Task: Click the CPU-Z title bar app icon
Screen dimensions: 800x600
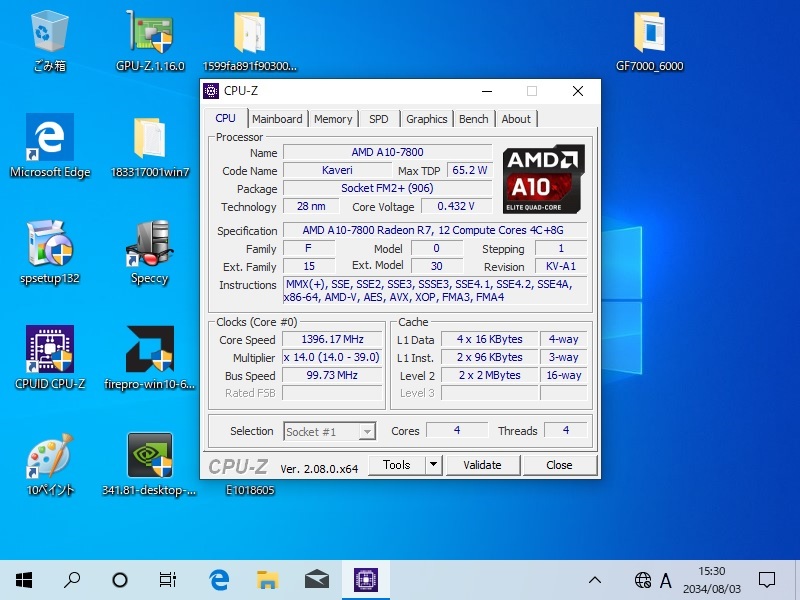Action: coord(211,91)
